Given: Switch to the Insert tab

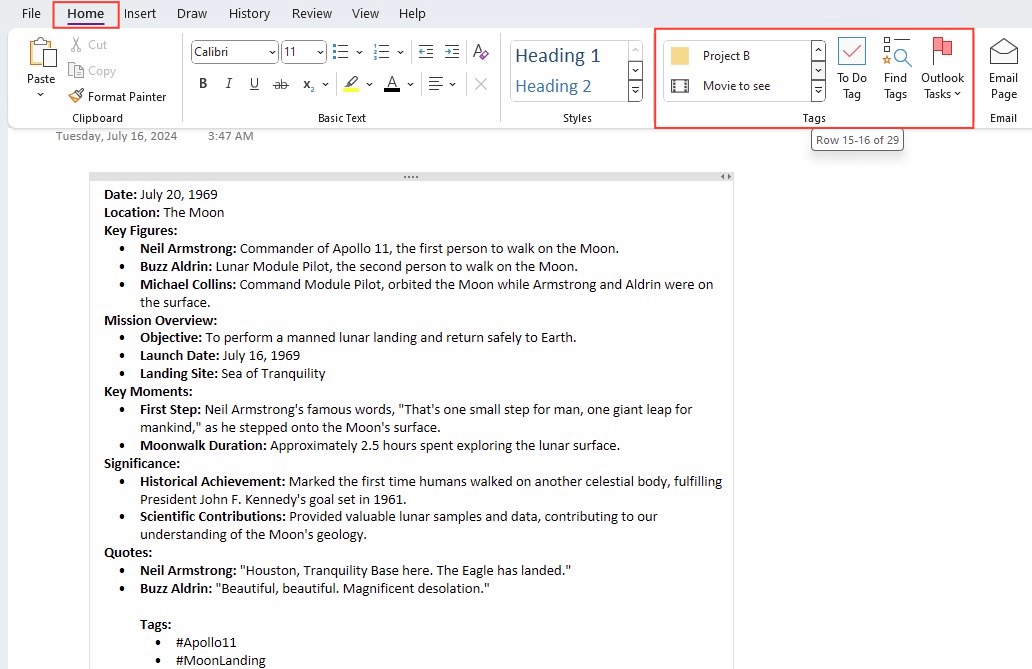Looking at the screenshot, I should [x=140, y=14].
